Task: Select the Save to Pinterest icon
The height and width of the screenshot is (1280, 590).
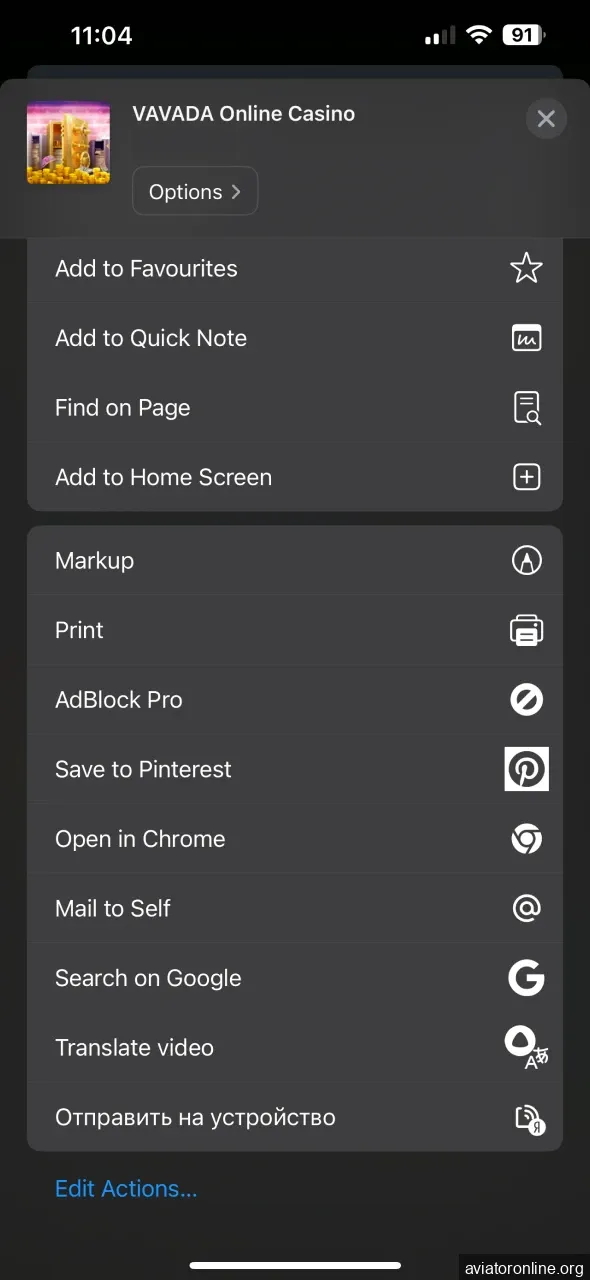Action: 526,769
